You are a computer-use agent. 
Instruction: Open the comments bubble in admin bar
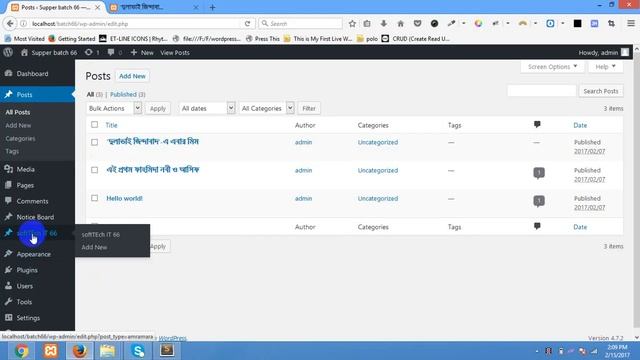[115, 53]
